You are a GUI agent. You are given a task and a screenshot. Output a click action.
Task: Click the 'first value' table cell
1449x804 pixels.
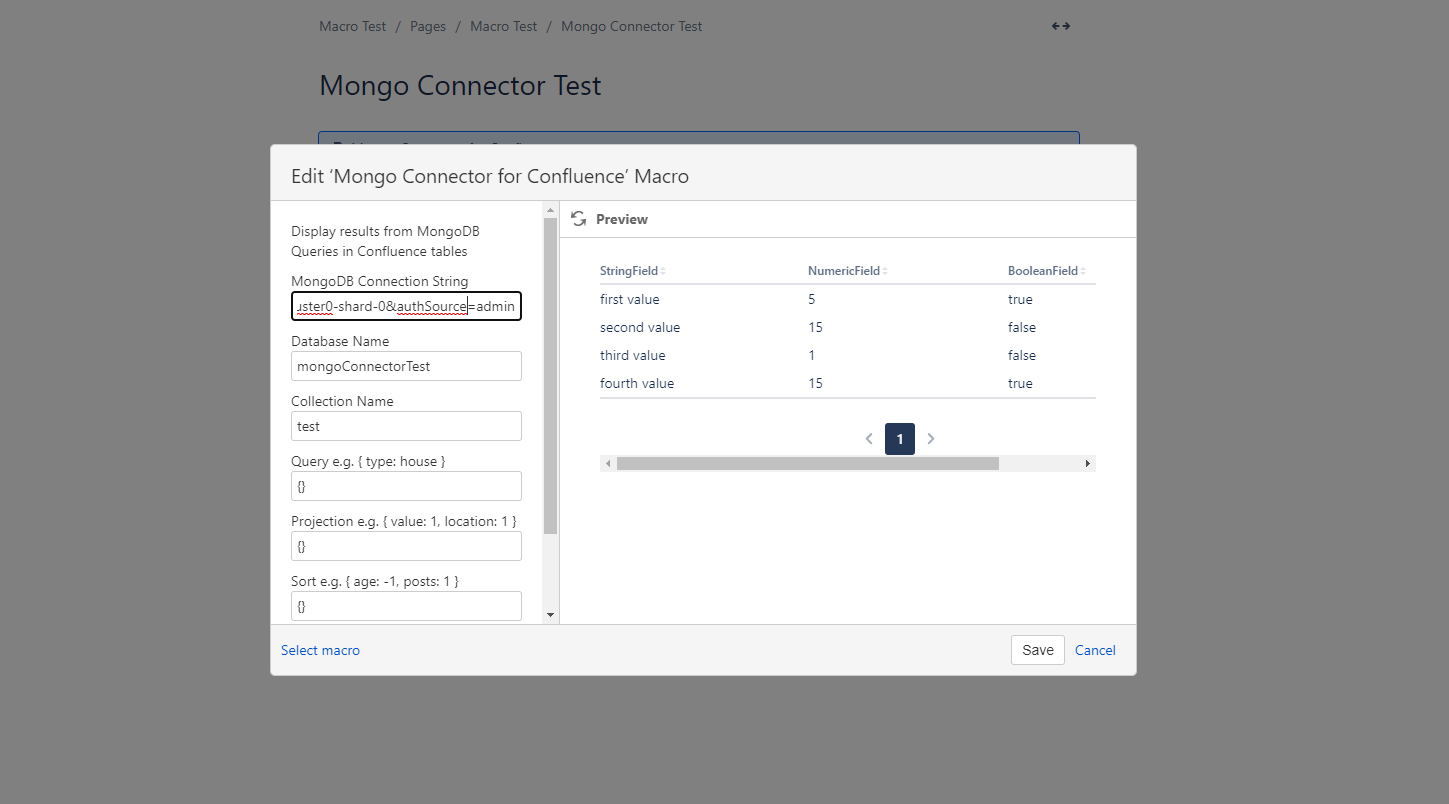(630, 299)
